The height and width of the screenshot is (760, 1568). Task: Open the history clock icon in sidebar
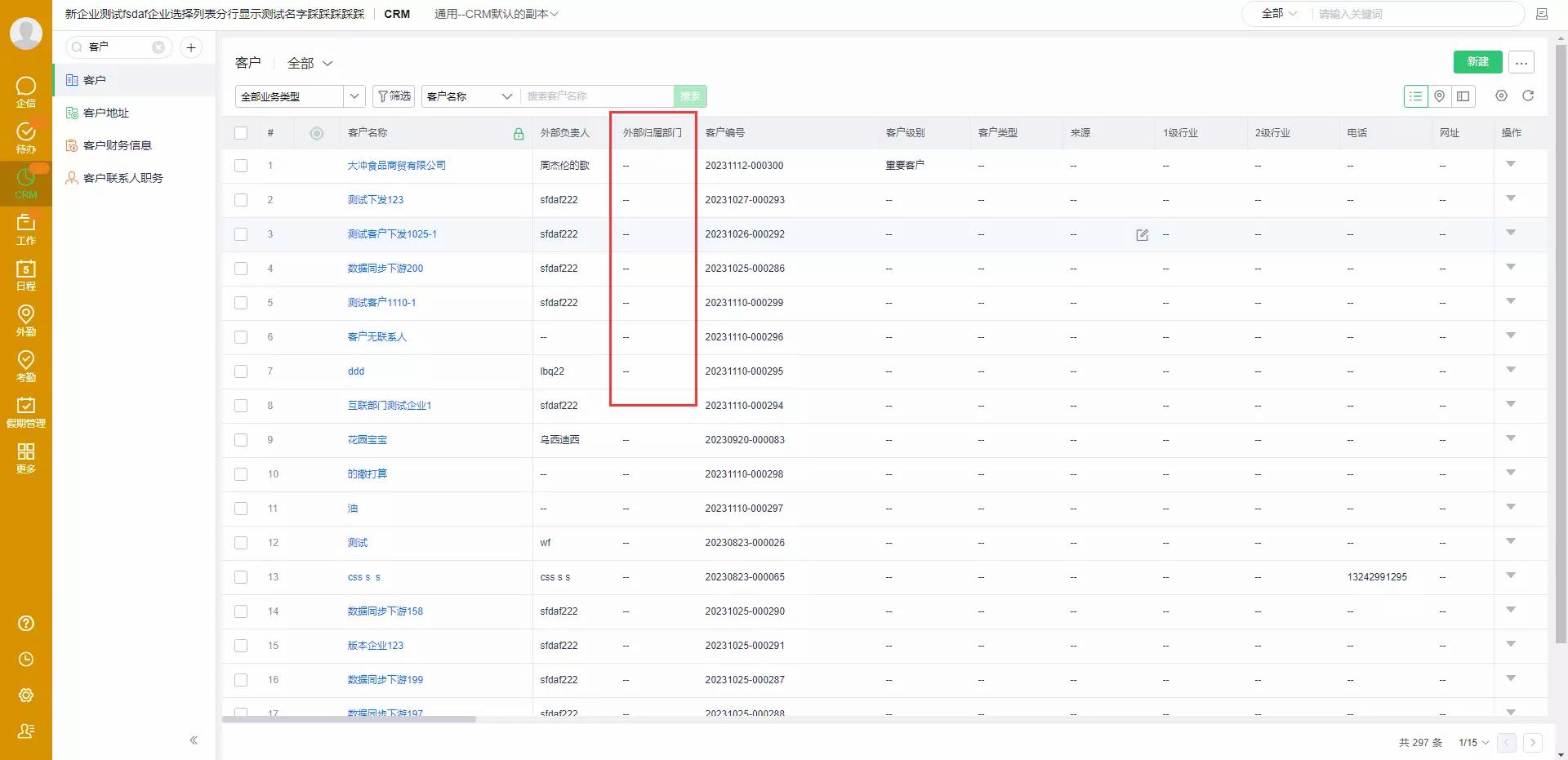[26, 660]
